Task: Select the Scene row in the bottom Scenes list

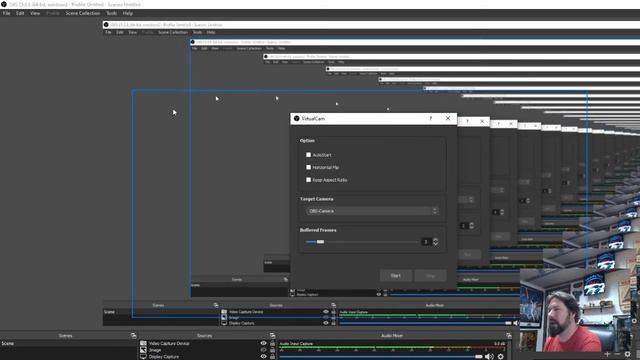Action: click(x=69, y=344)
